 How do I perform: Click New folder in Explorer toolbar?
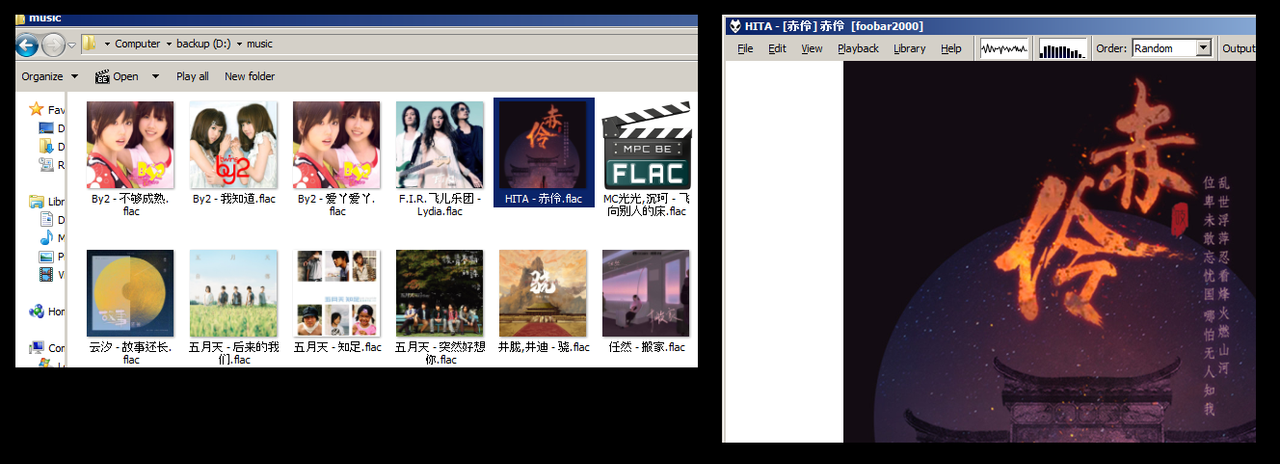pos(250,76)
